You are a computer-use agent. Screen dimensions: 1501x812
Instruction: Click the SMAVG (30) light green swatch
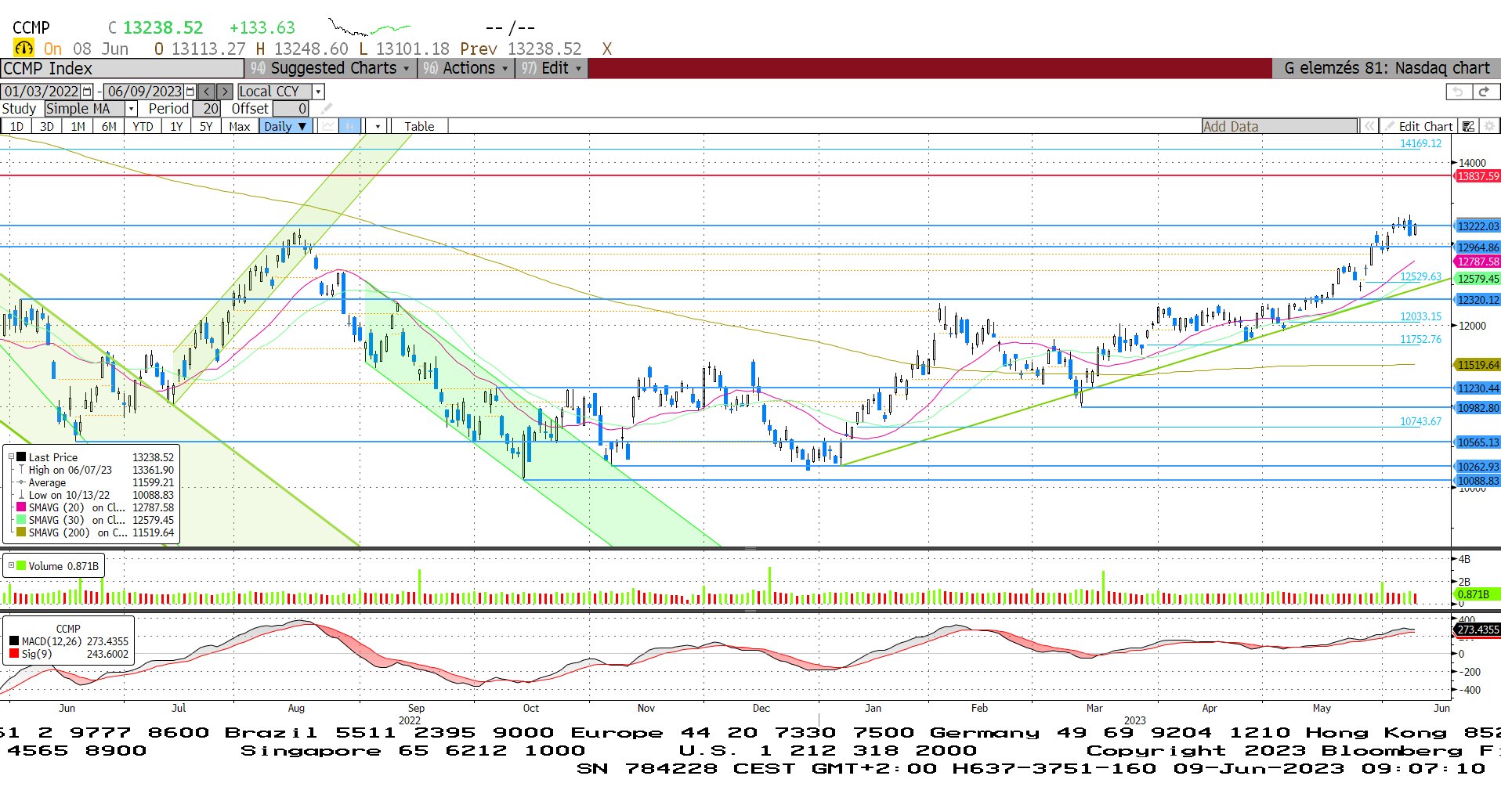(x=21, y=520)
